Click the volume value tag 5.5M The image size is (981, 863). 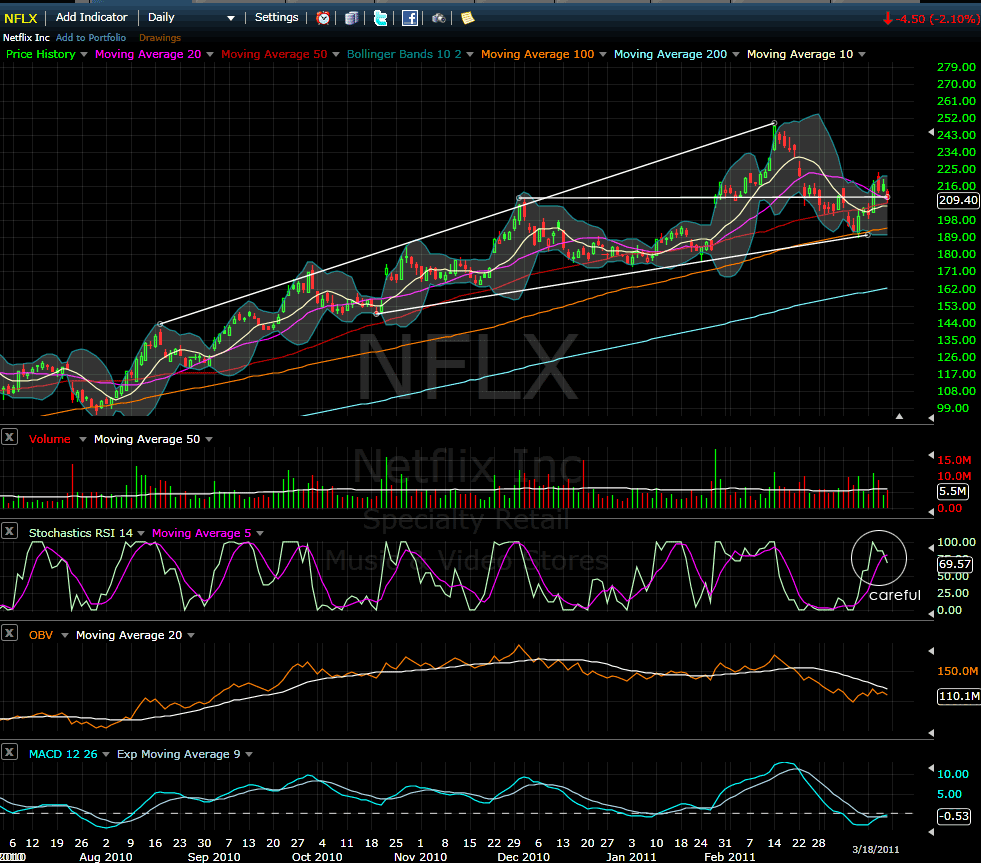point(953,491)
